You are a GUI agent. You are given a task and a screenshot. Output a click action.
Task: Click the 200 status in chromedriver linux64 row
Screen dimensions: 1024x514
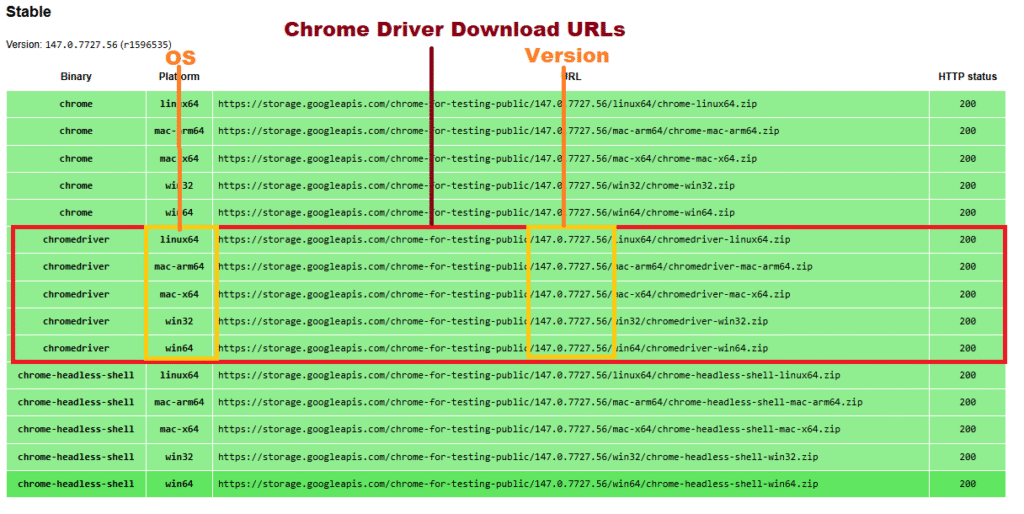[967, 240]
